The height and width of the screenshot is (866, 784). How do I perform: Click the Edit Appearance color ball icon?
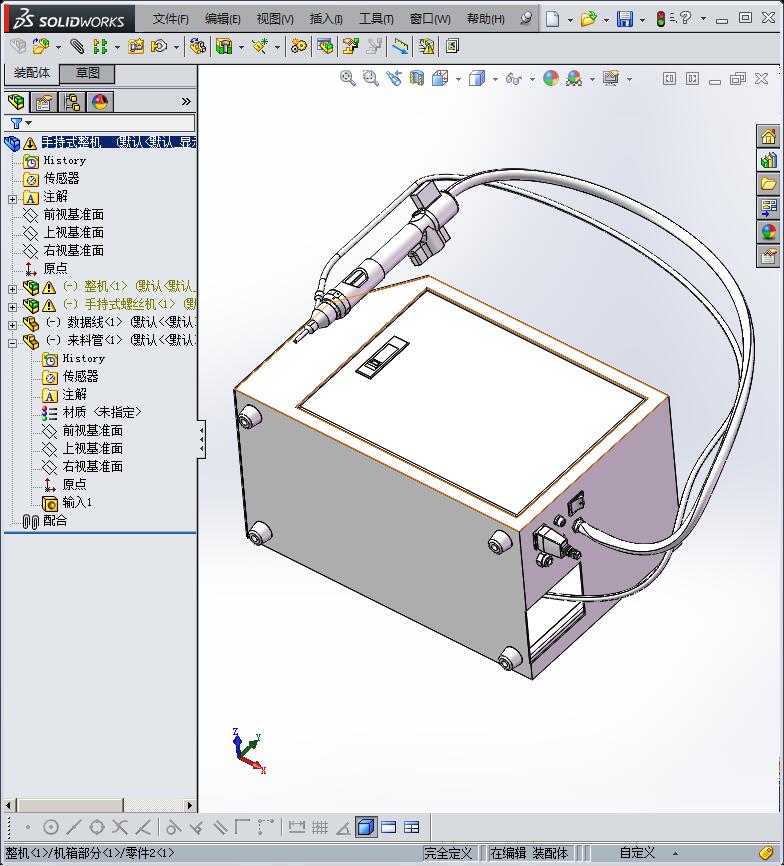(x=550, y=78)
